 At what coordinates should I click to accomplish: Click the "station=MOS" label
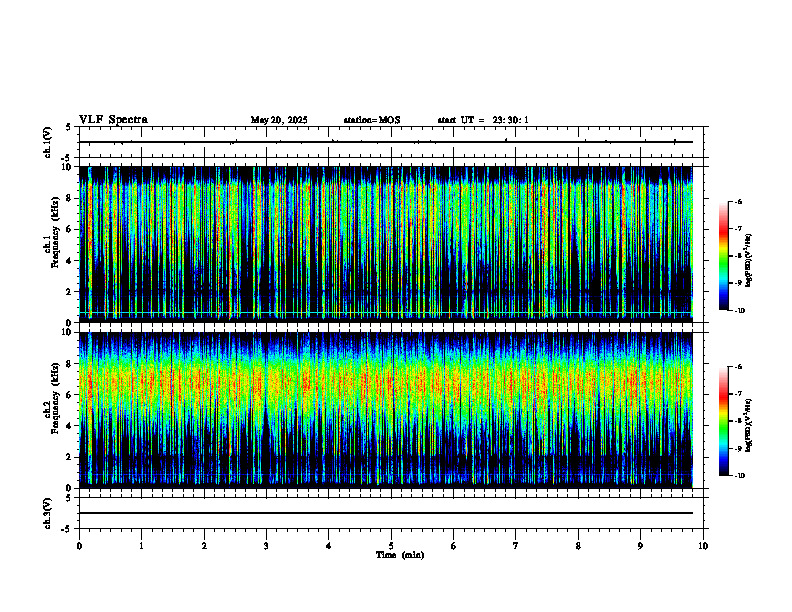pos(372,120)
